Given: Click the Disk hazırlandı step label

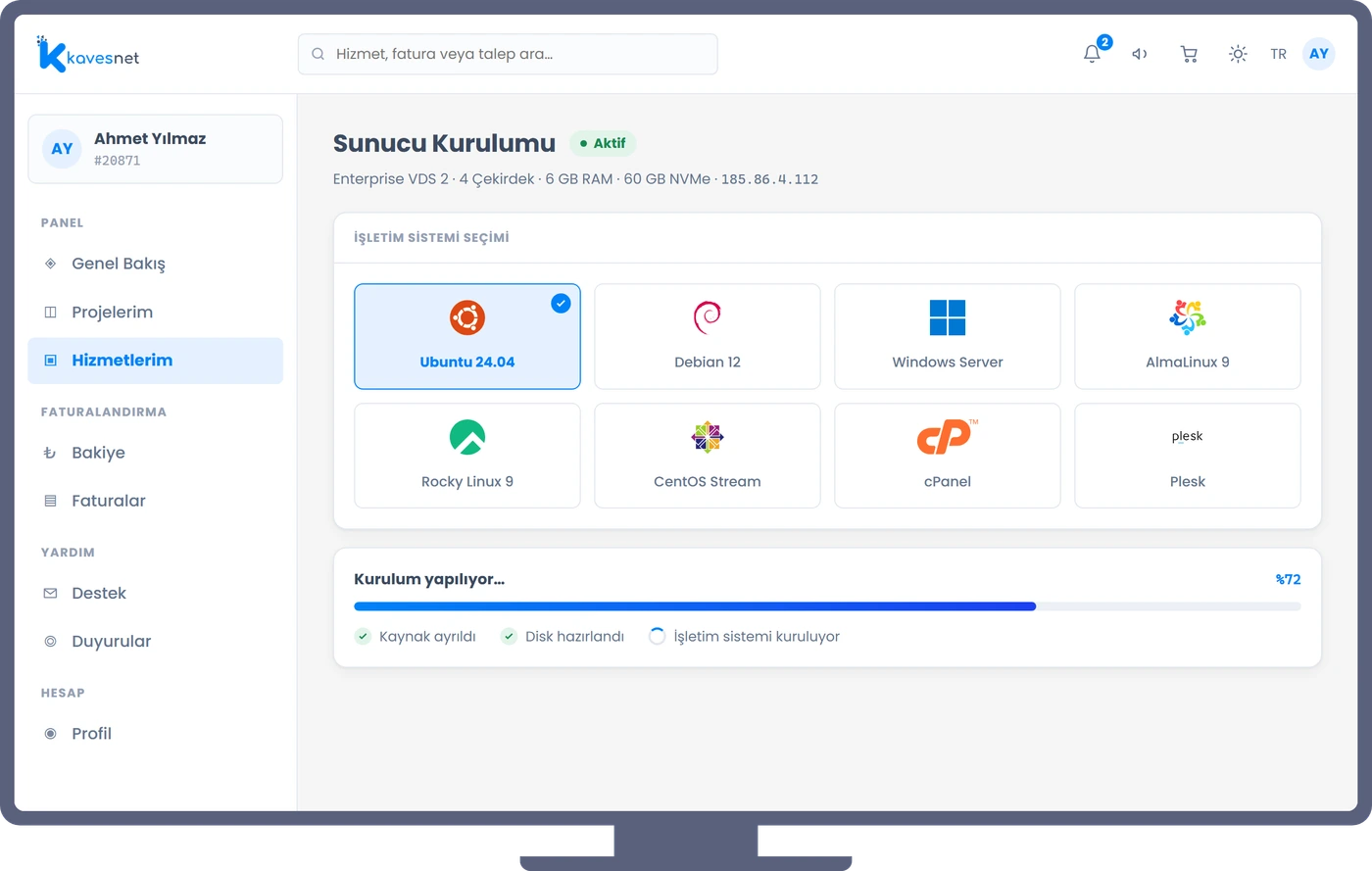Looking at the screenshot, I should (574, 637).
